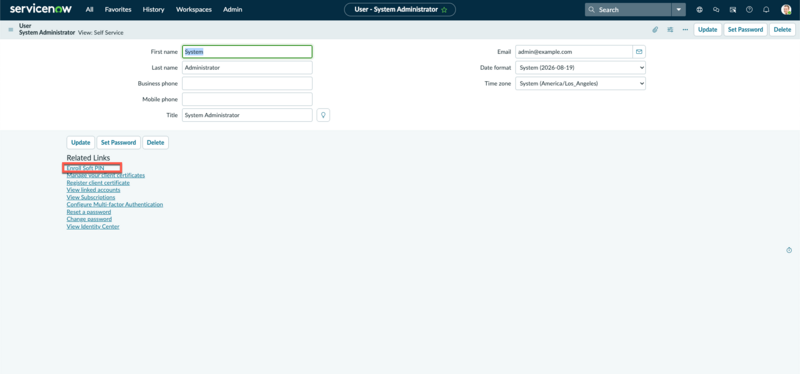The width and height of the screenshot is (800, 374).
Task: Click the lower Set Password button
Action: [x=118, y=143]
